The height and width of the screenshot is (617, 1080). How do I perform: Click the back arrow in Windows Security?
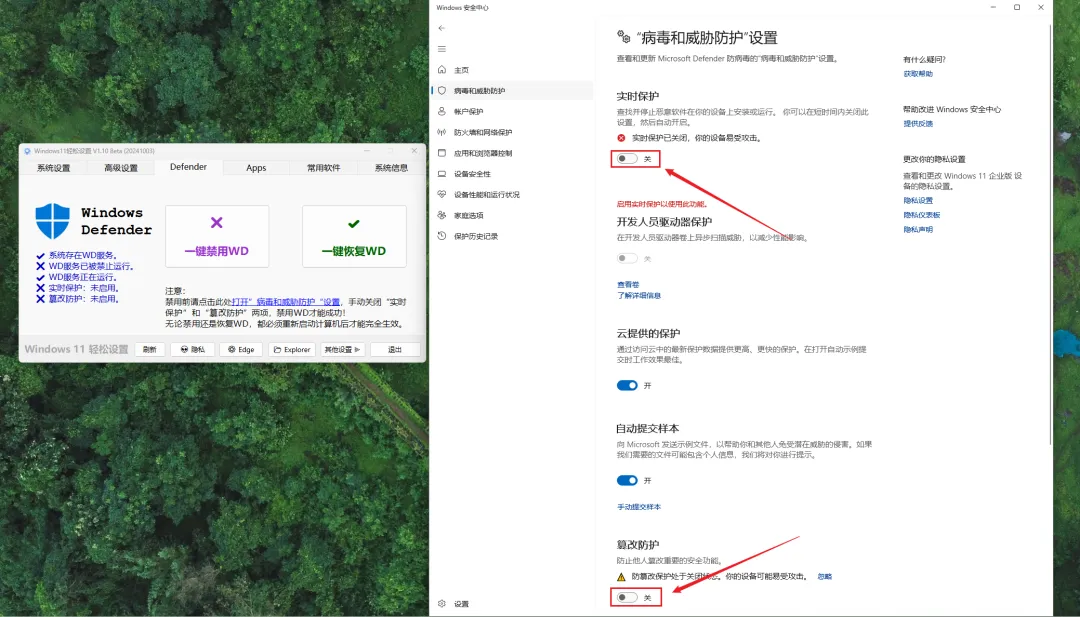[441, 28]
